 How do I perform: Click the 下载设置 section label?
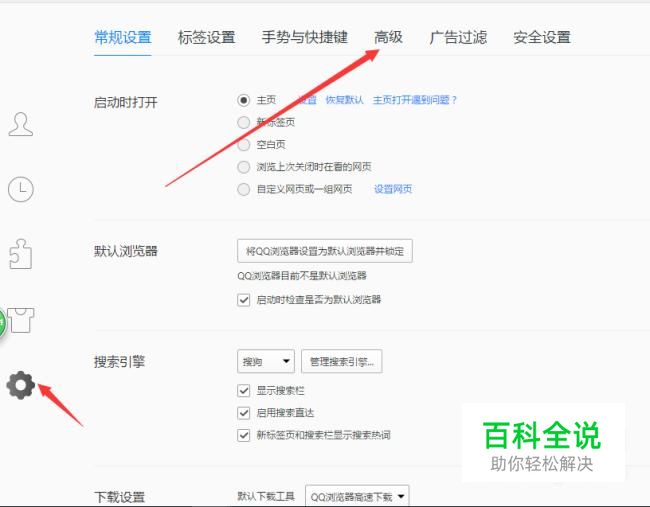119,497
